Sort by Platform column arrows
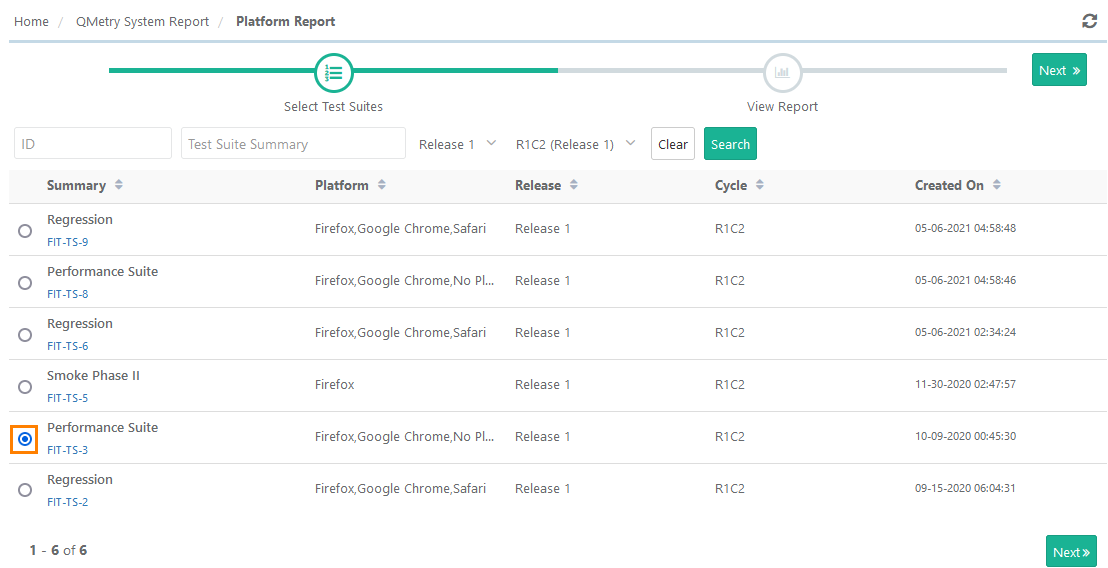Screen dimensions: 1108x568 tap(382, 185)
